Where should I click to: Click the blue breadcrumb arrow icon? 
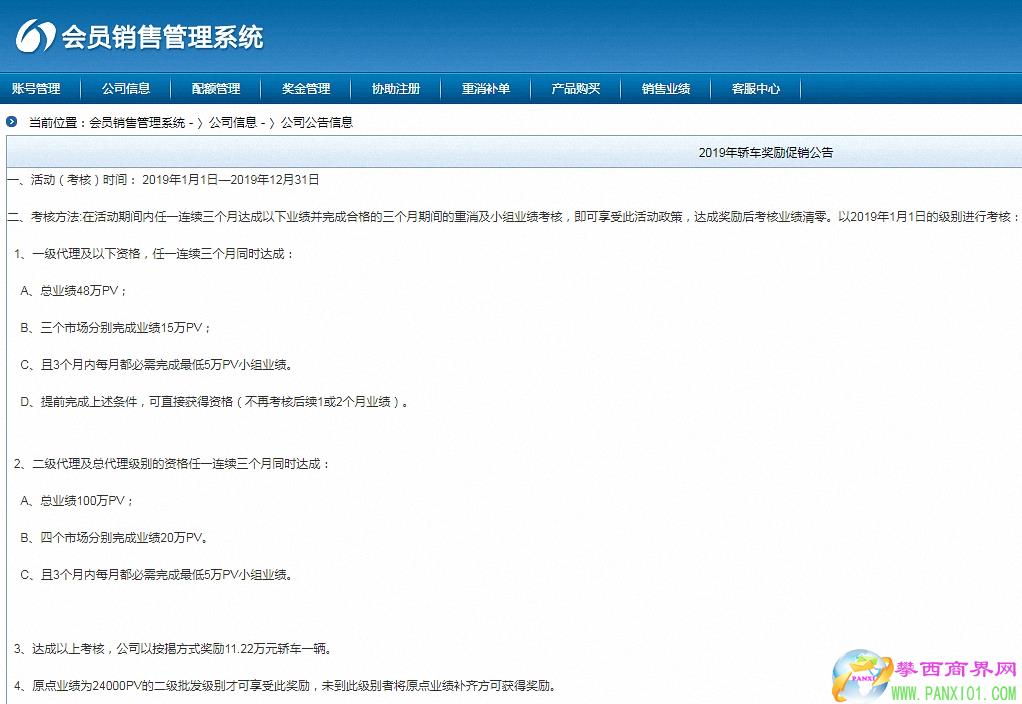pos(12,122)
